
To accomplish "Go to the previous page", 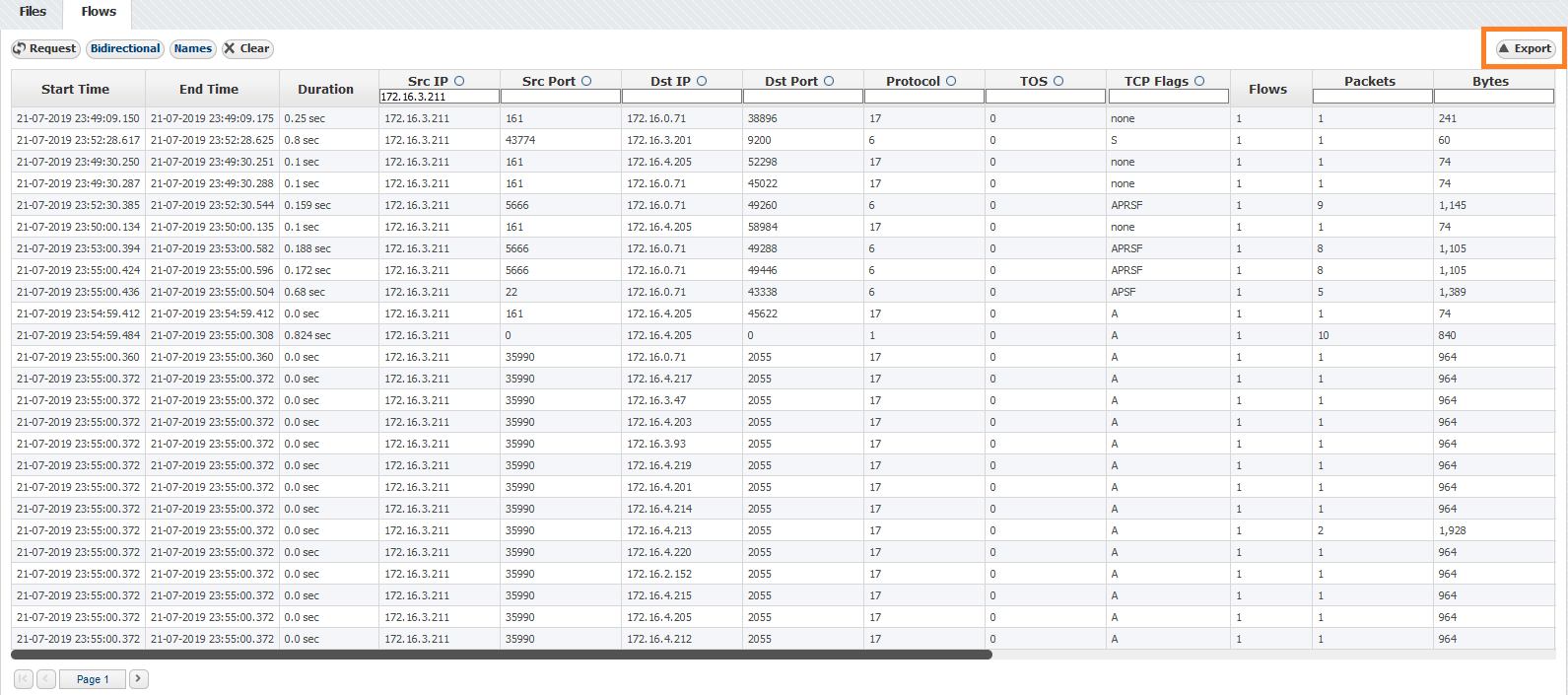I will [46, 678].
